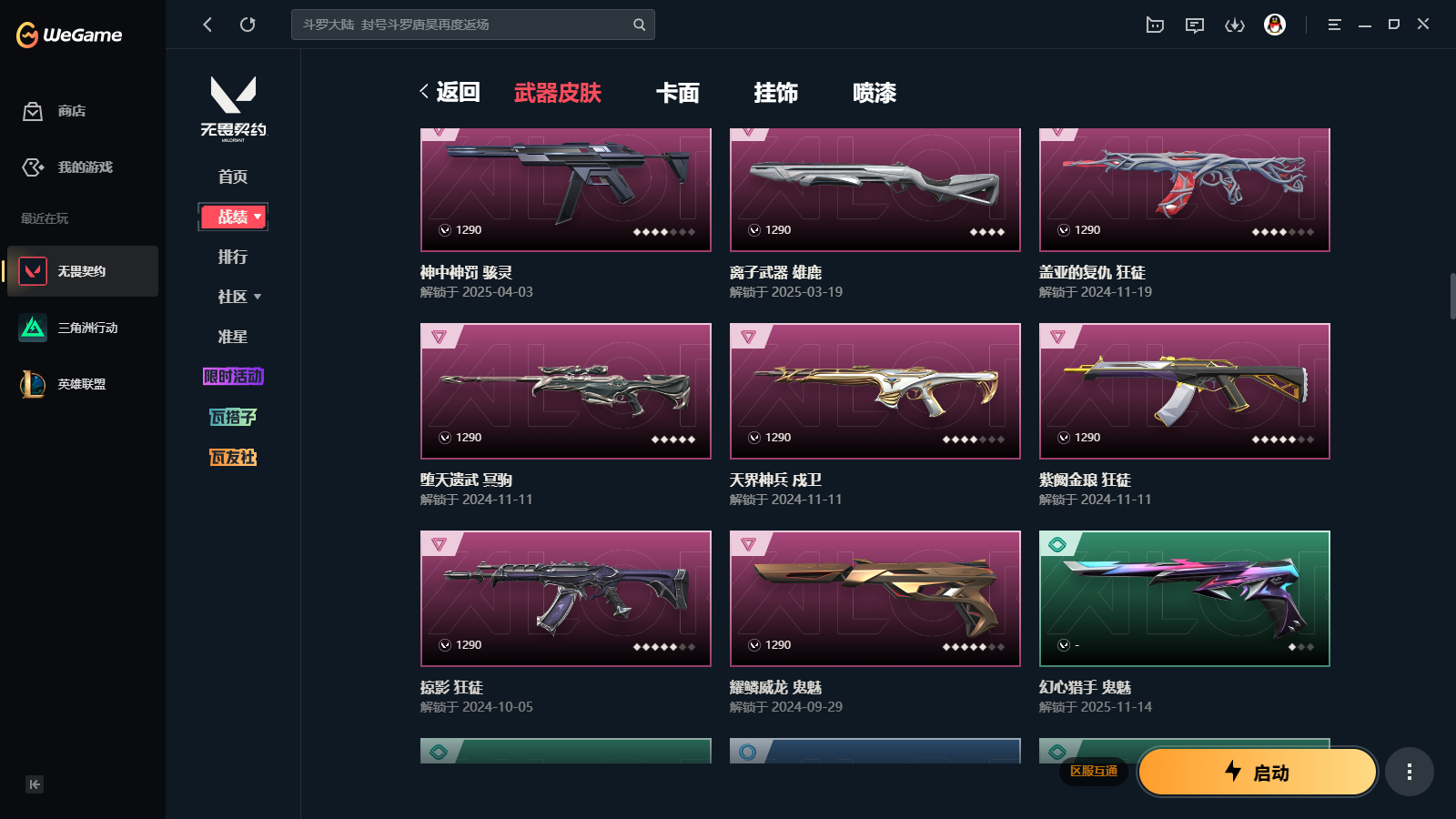This screenshot has height=819, width=1456.
Task: Click inside the search input field
Action: pyautogui.click(x=464, y=25)
